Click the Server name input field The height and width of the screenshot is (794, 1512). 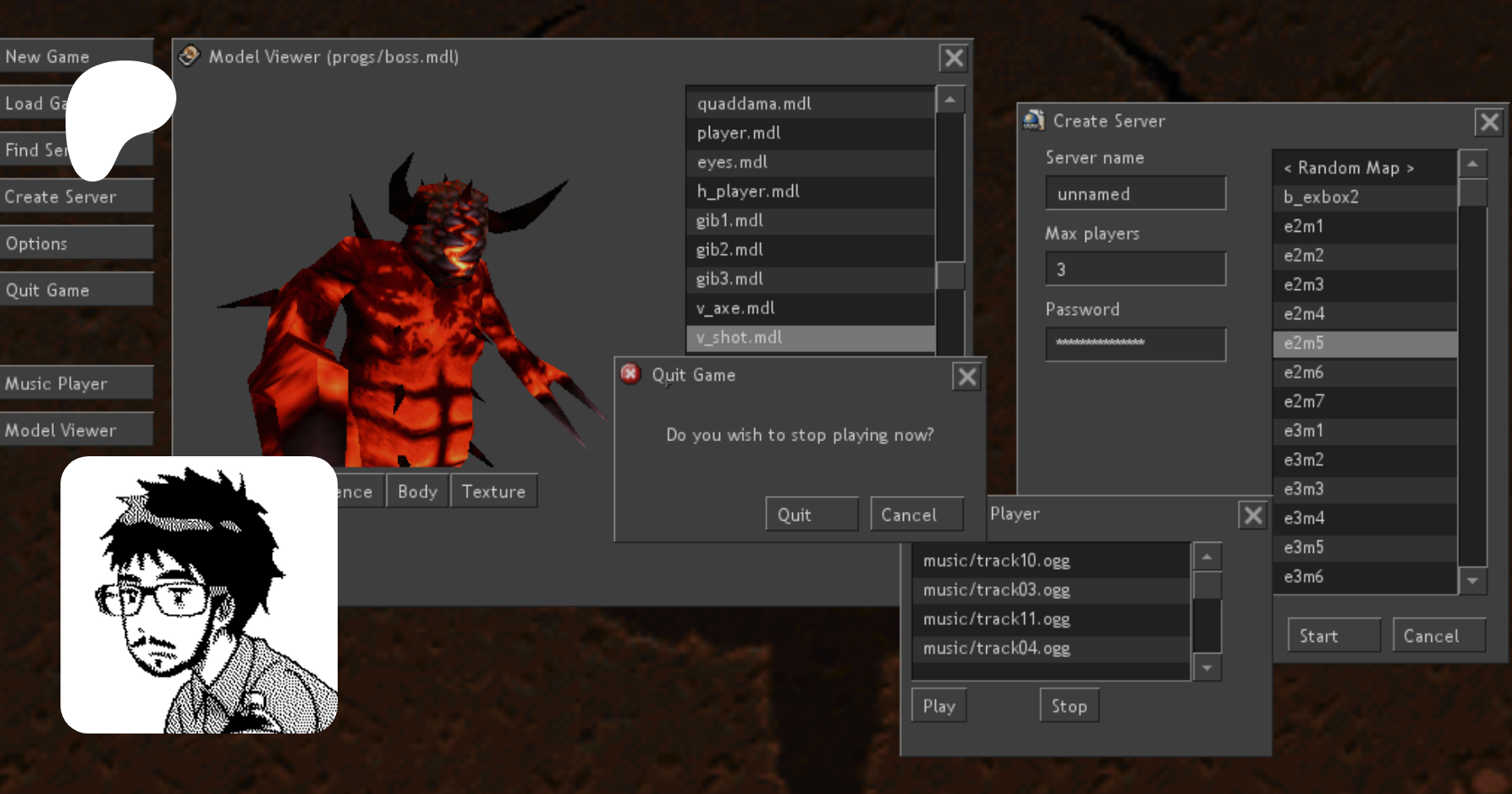coord(1135,194)
